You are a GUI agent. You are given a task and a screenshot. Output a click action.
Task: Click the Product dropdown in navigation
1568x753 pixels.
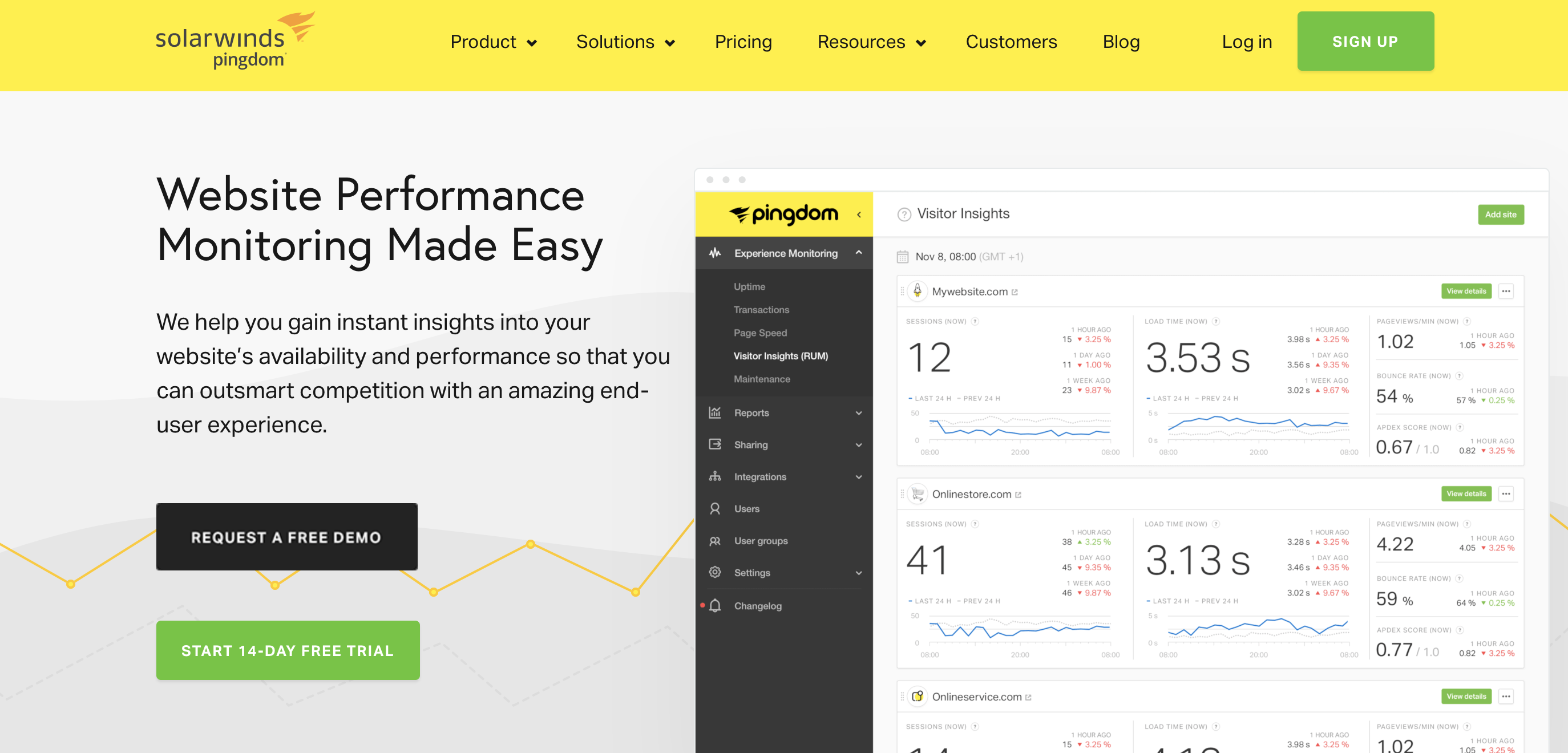tap(492, 41)
